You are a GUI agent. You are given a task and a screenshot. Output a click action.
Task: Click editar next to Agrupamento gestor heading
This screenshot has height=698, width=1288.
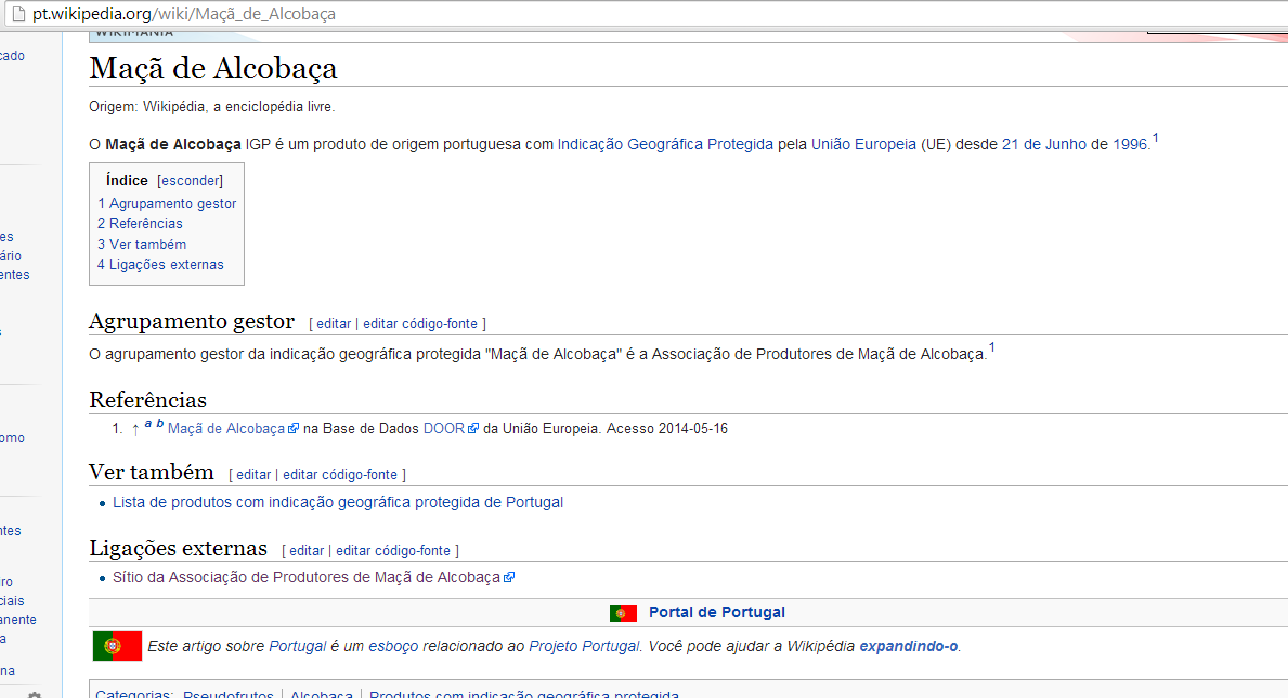(333, 323)
